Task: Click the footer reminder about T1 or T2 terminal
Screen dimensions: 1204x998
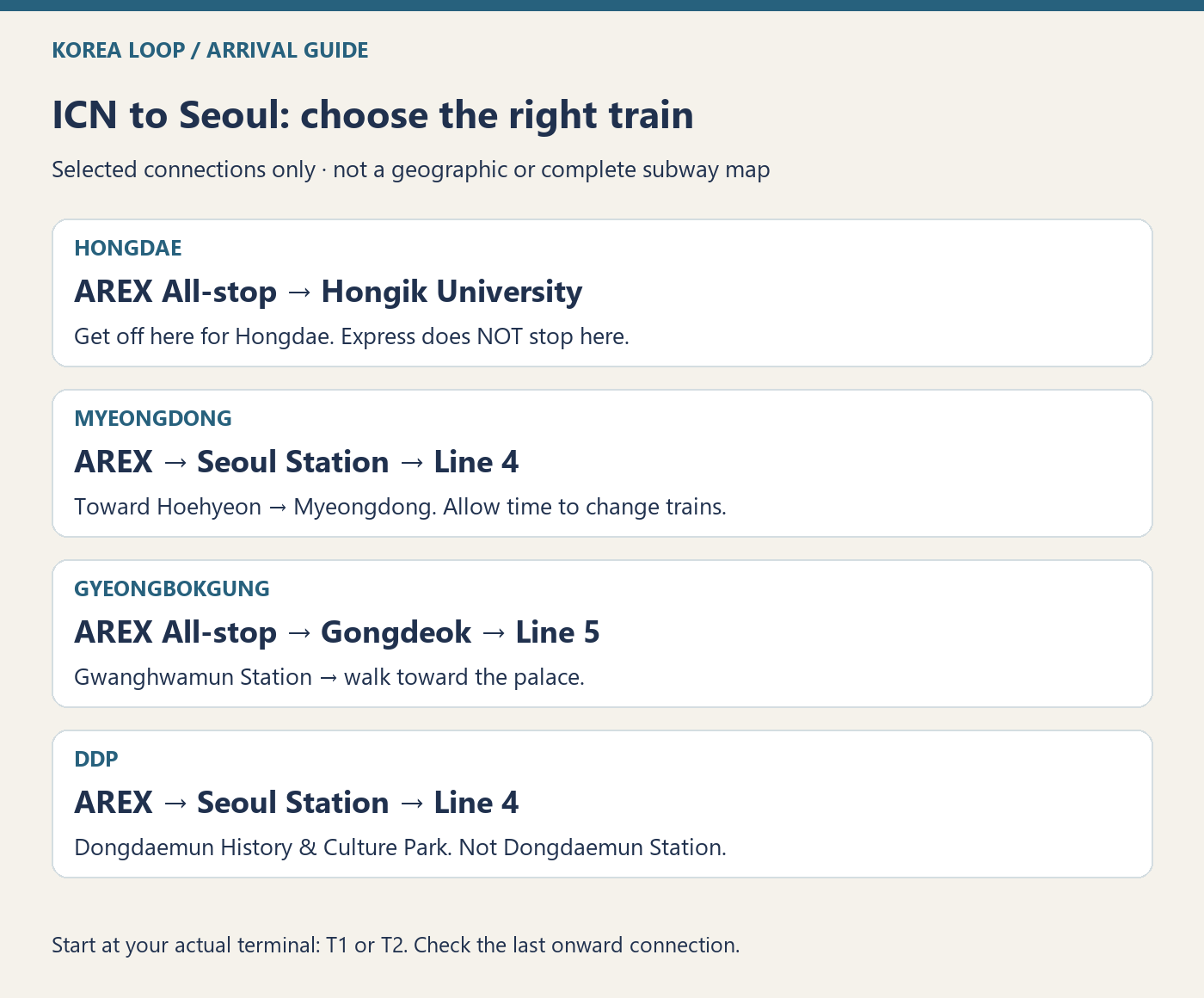Action: tap(396, 945)
